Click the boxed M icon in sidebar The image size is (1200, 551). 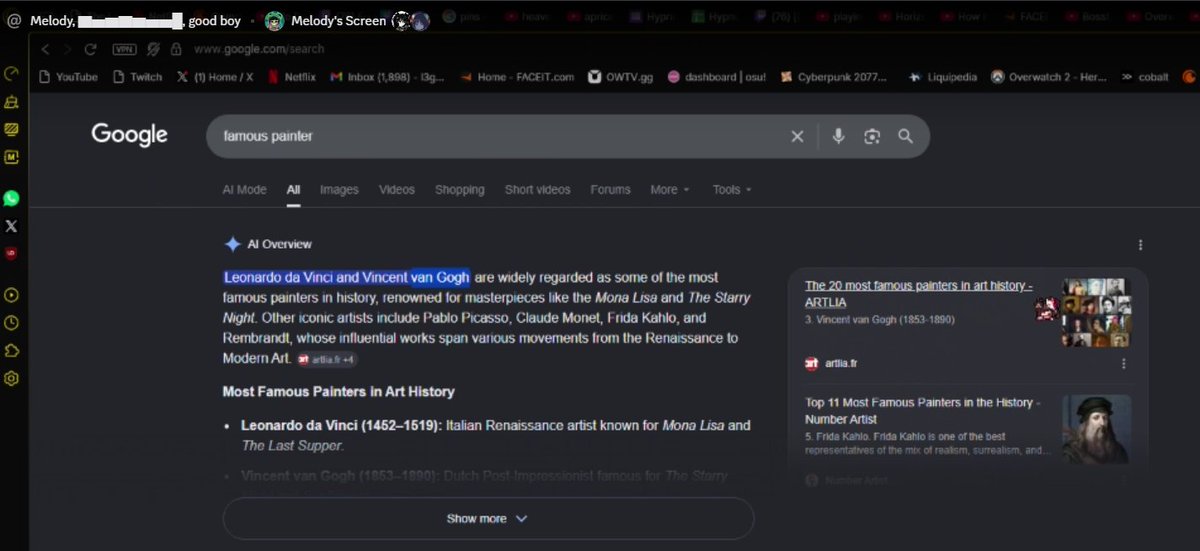point(12,157)
